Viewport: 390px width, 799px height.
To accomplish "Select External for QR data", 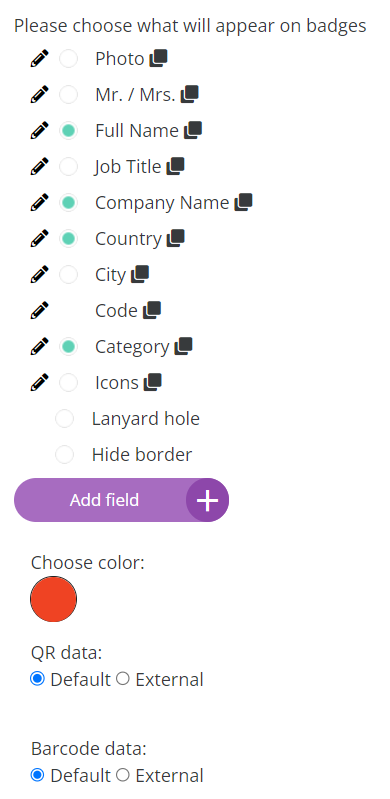I will 122,679.
